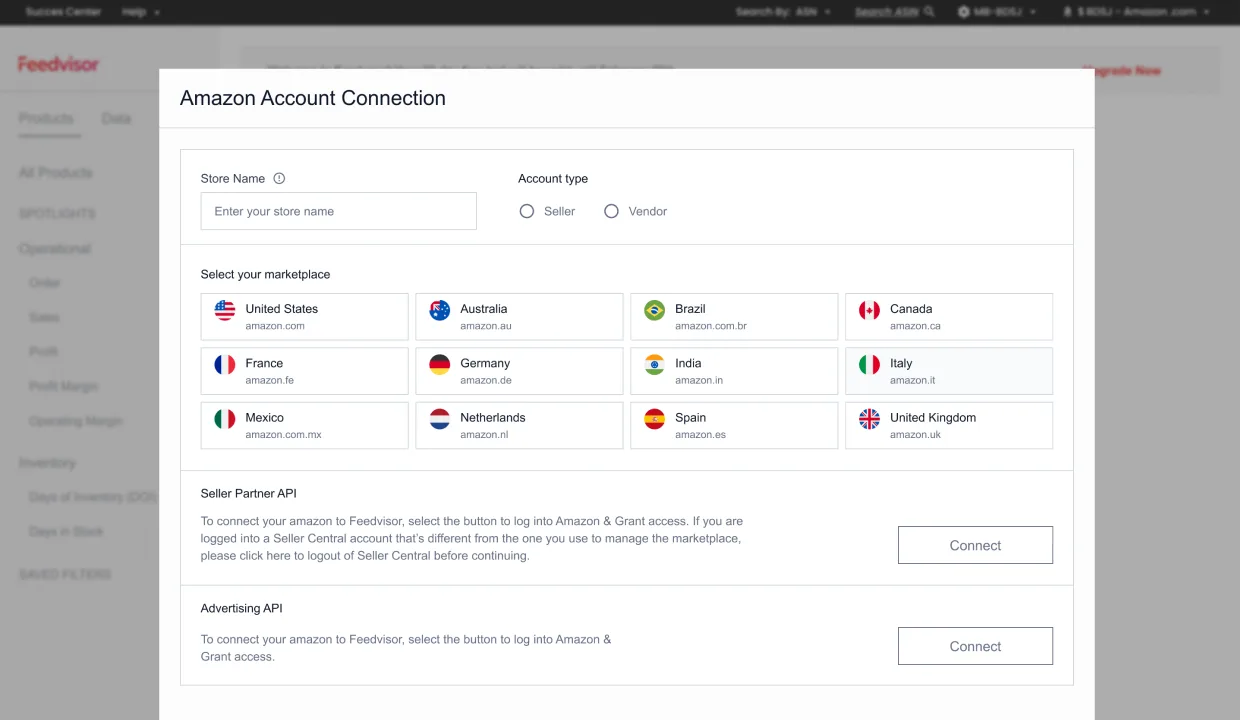
Task: Open Sales in the sidebar
Action: [x=44, y=317]
